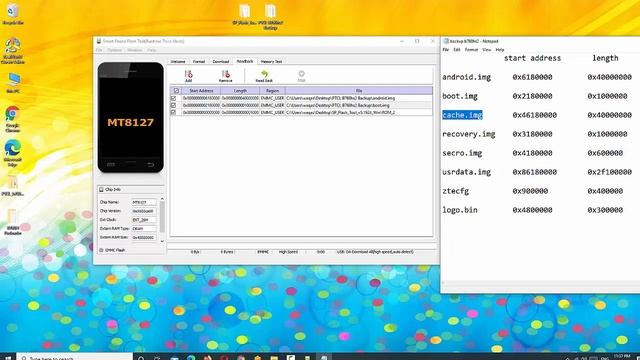Switch to the Memory Test tab
The image size is (640, 360).
point(271,62)
